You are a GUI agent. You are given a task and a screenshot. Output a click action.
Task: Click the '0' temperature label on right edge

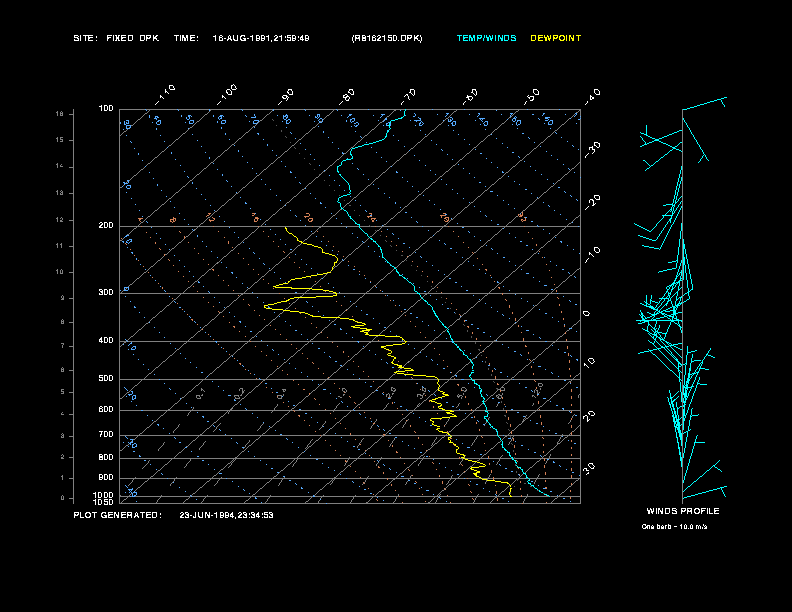coord(586,314)
